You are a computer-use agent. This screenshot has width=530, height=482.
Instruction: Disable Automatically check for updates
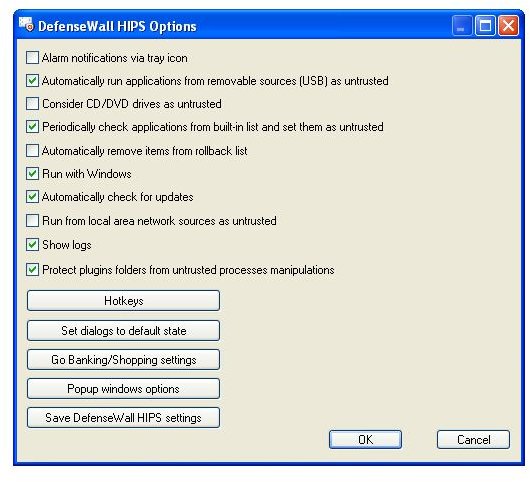tap(32, 197)
